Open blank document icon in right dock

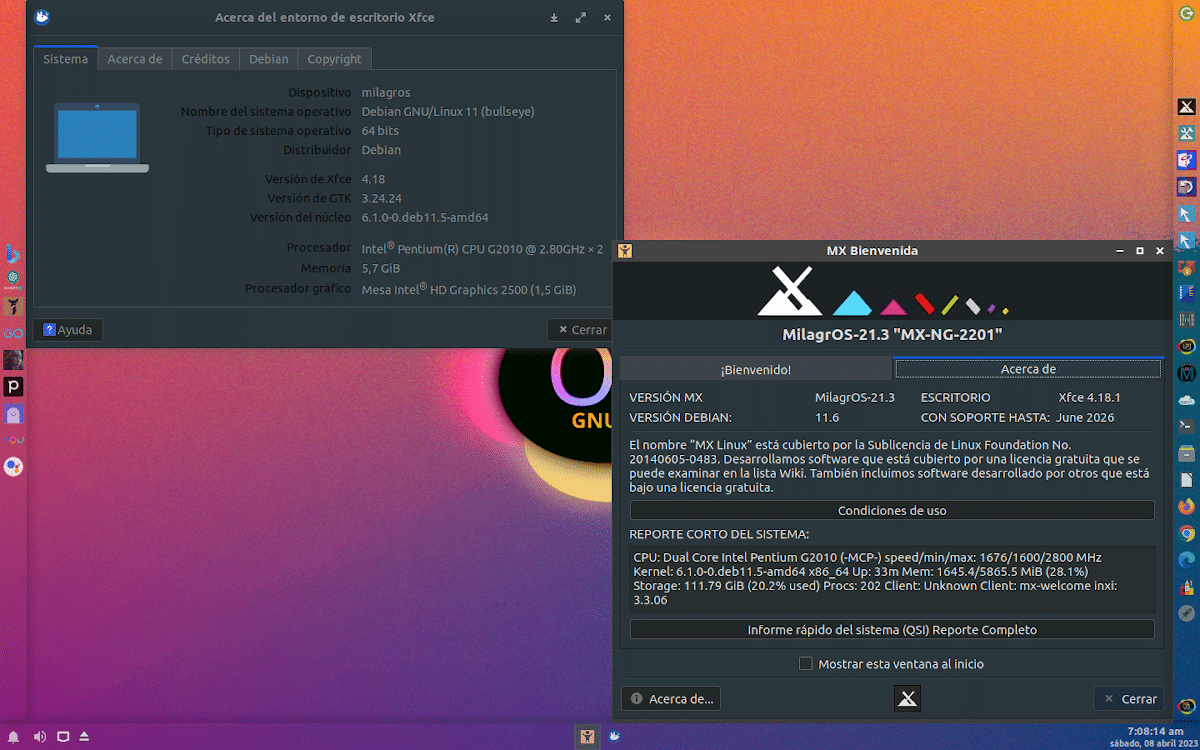click(x=1187, y=480)
